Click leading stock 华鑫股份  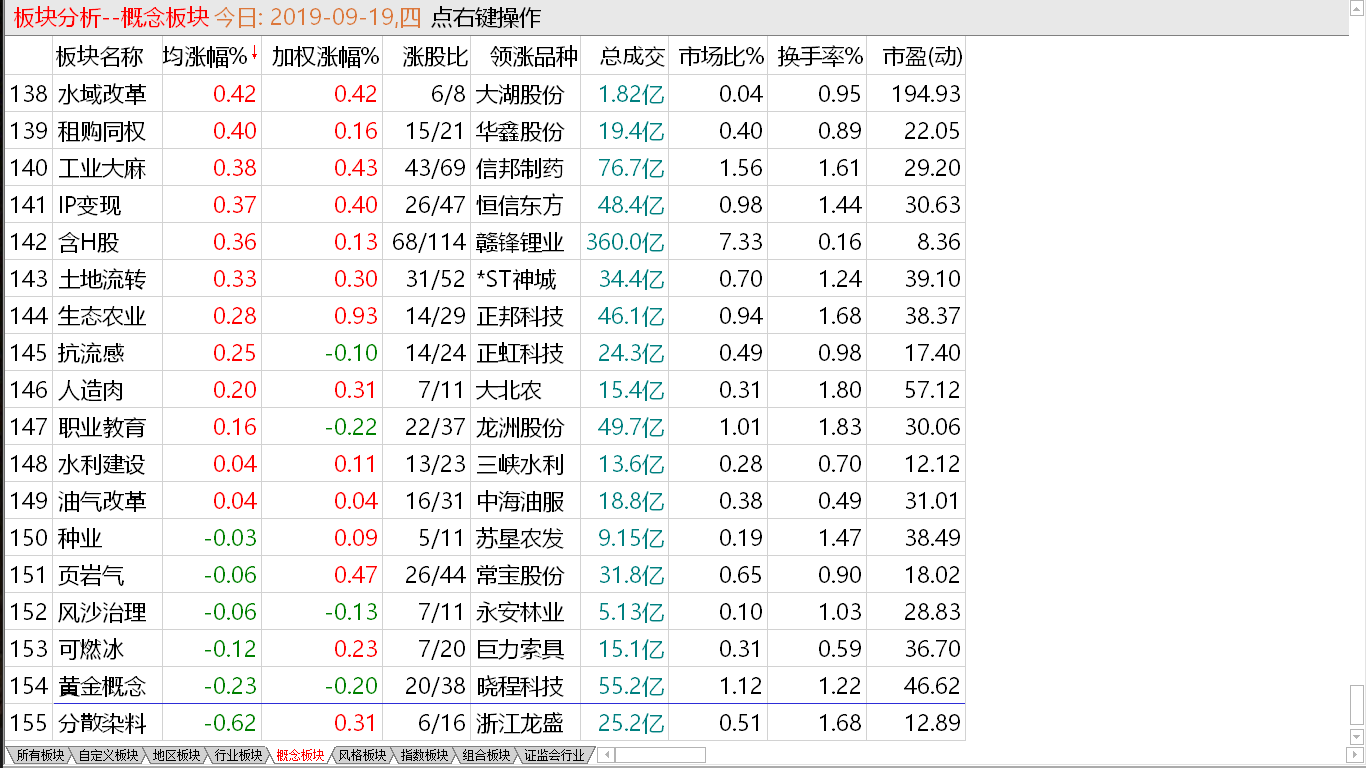point(520,131)
